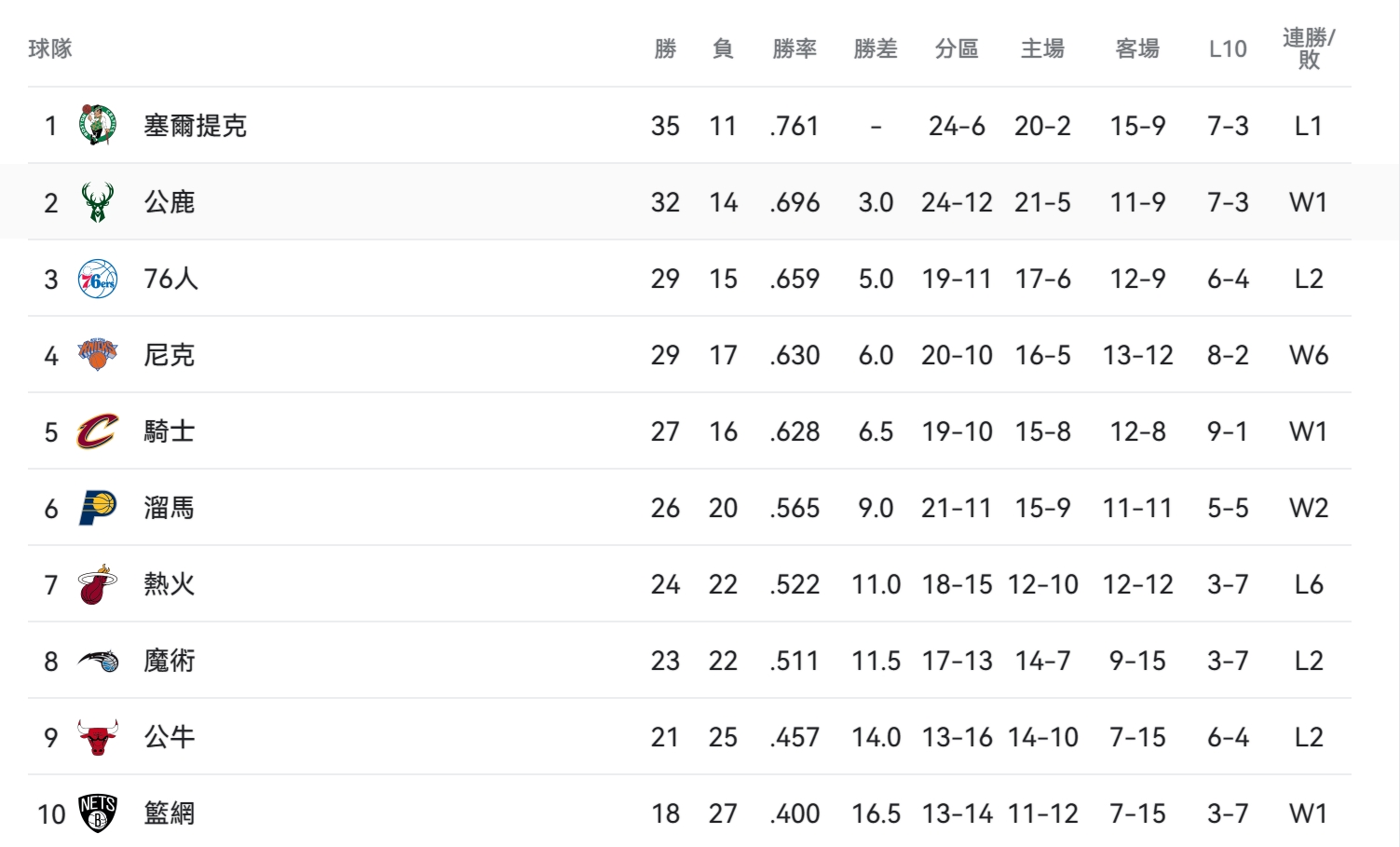Select the Pacers team logo
Screen dimensions: 1400x847
[x=98, y=508]
